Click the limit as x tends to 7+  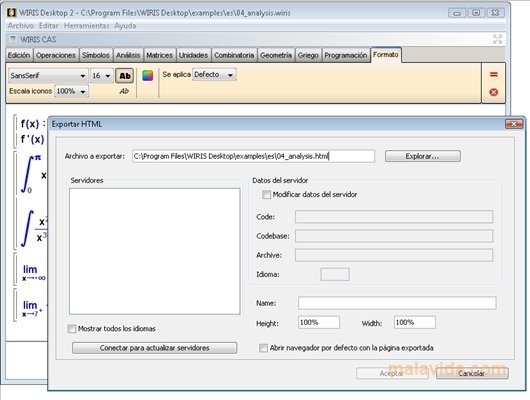32,308
